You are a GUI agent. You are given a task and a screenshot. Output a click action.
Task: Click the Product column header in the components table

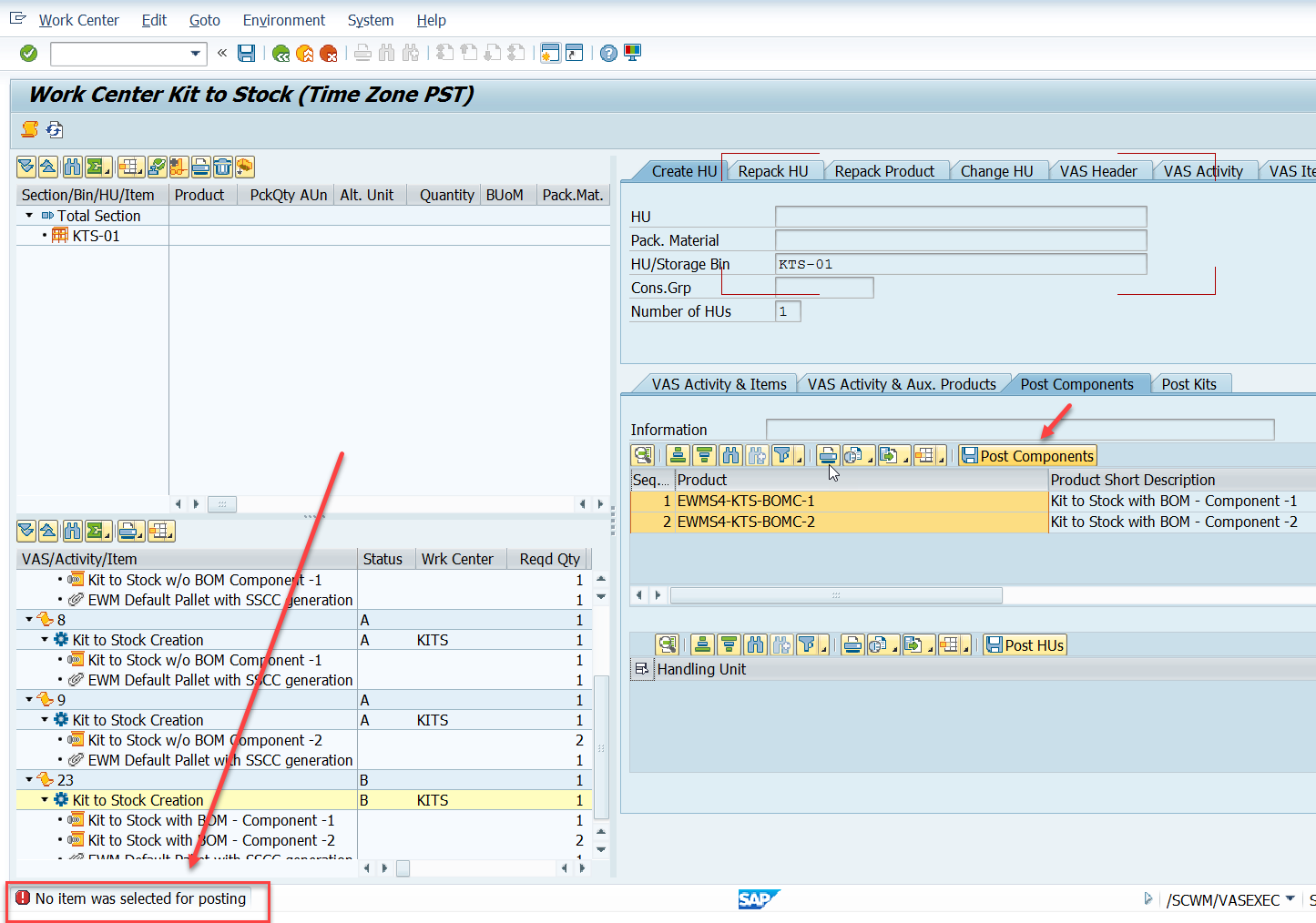[862, 480]
